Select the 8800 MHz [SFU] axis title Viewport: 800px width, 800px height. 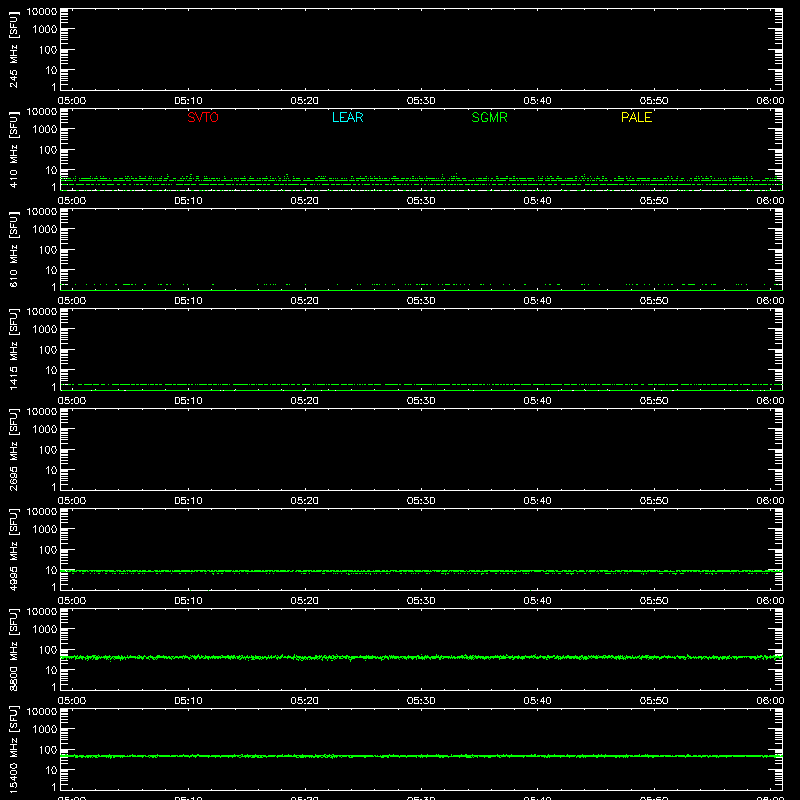coord(13,649)
